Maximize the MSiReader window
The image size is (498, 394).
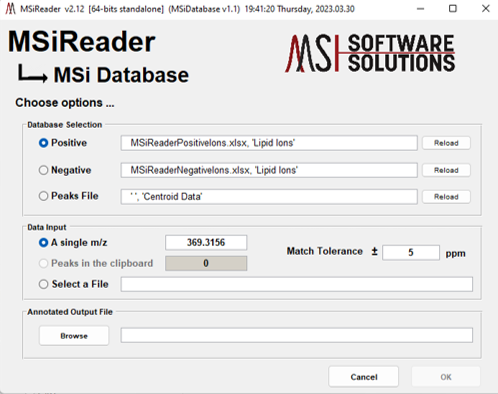click(x=453, y=9)
